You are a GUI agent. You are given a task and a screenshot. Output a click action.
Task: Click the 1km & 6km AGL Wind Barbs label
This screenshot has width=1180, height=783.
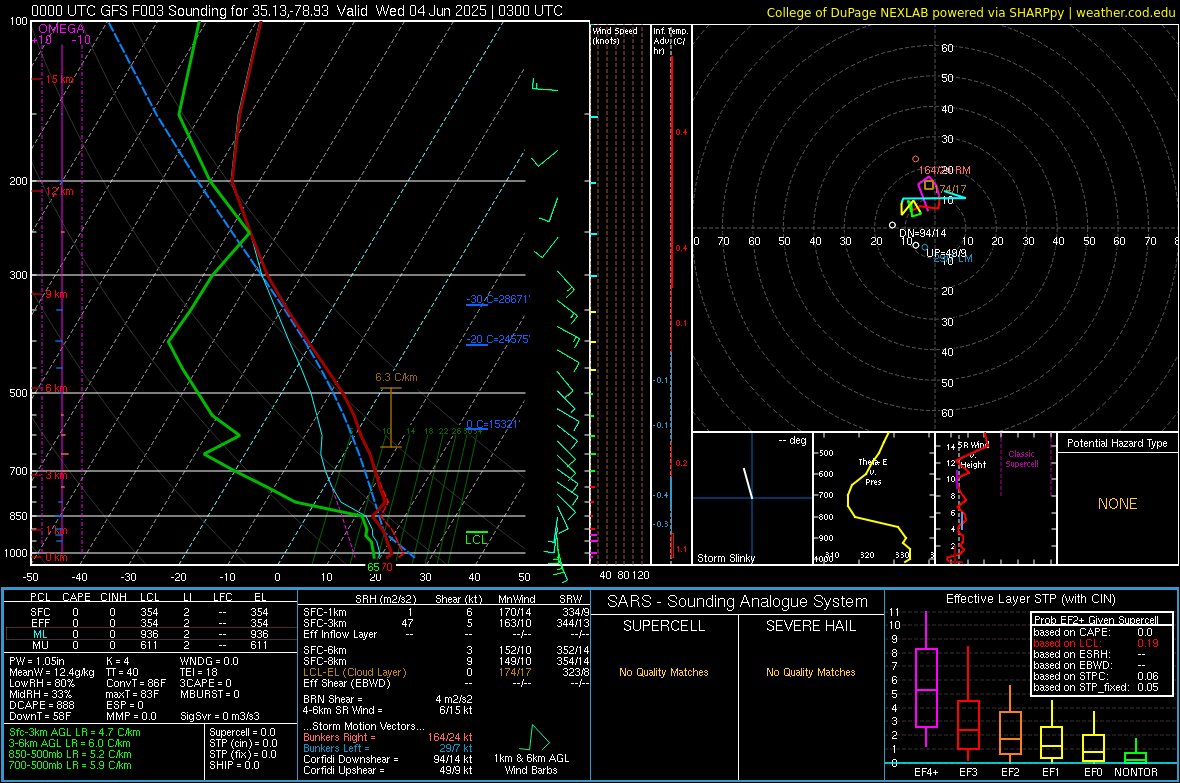(531, 764)
